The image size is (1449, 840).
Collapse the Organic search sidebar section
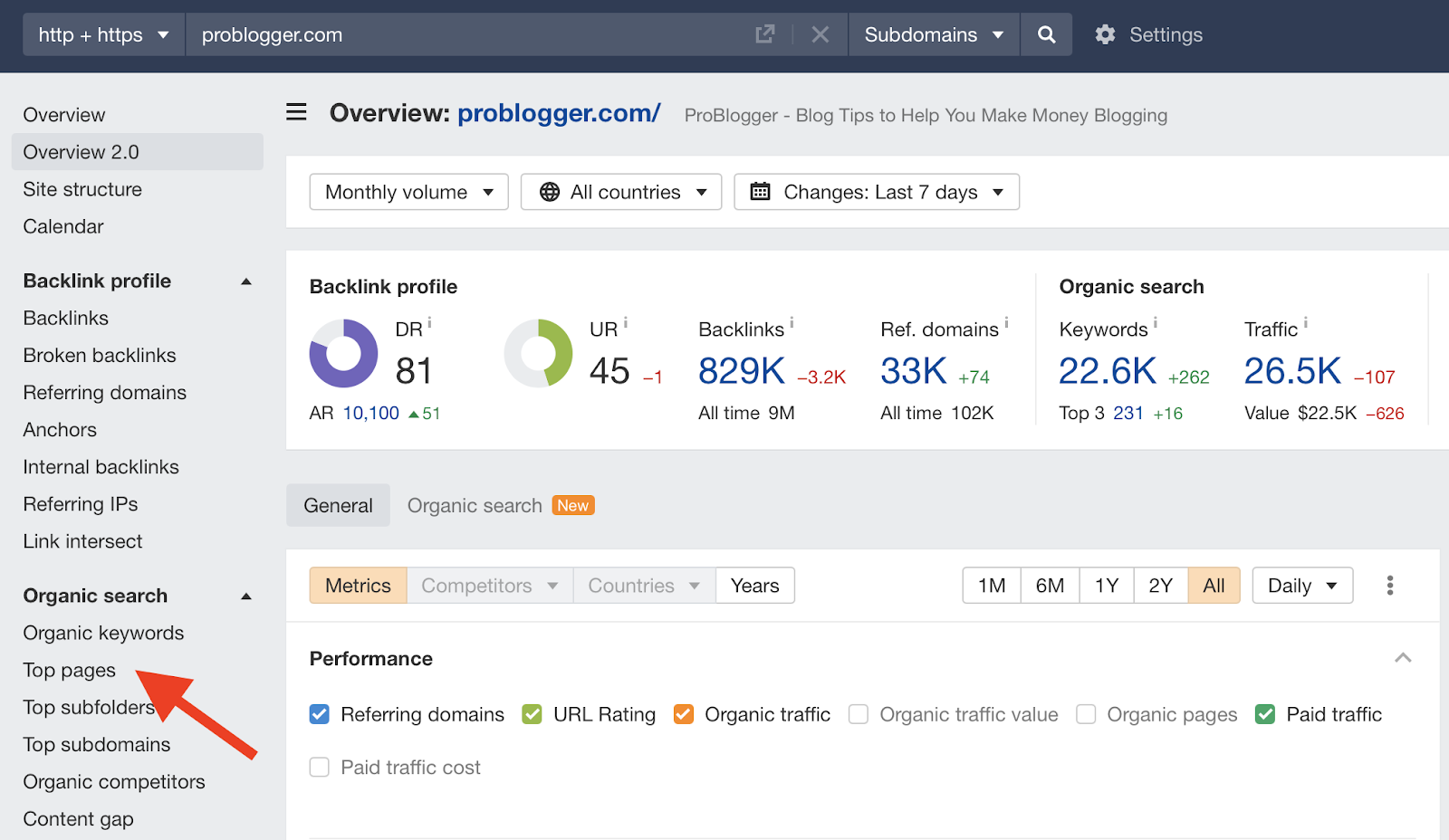(246, 597)
